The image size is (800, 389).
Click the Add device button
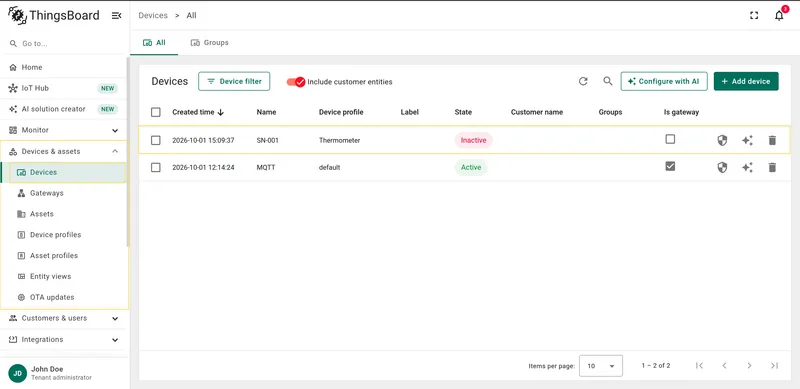(746, 81)
